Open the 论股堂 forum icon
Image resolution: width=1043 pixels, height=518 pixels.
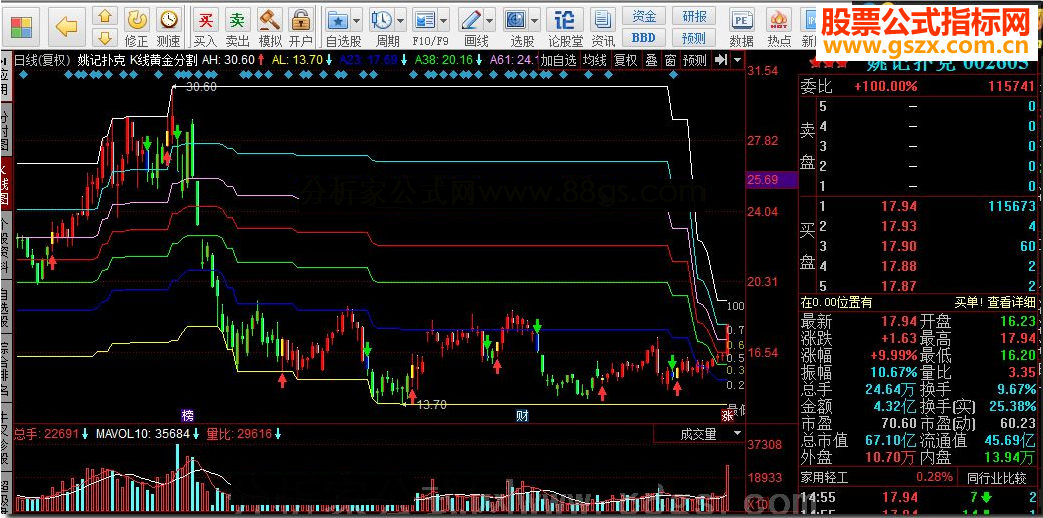[x=565, y=19]
